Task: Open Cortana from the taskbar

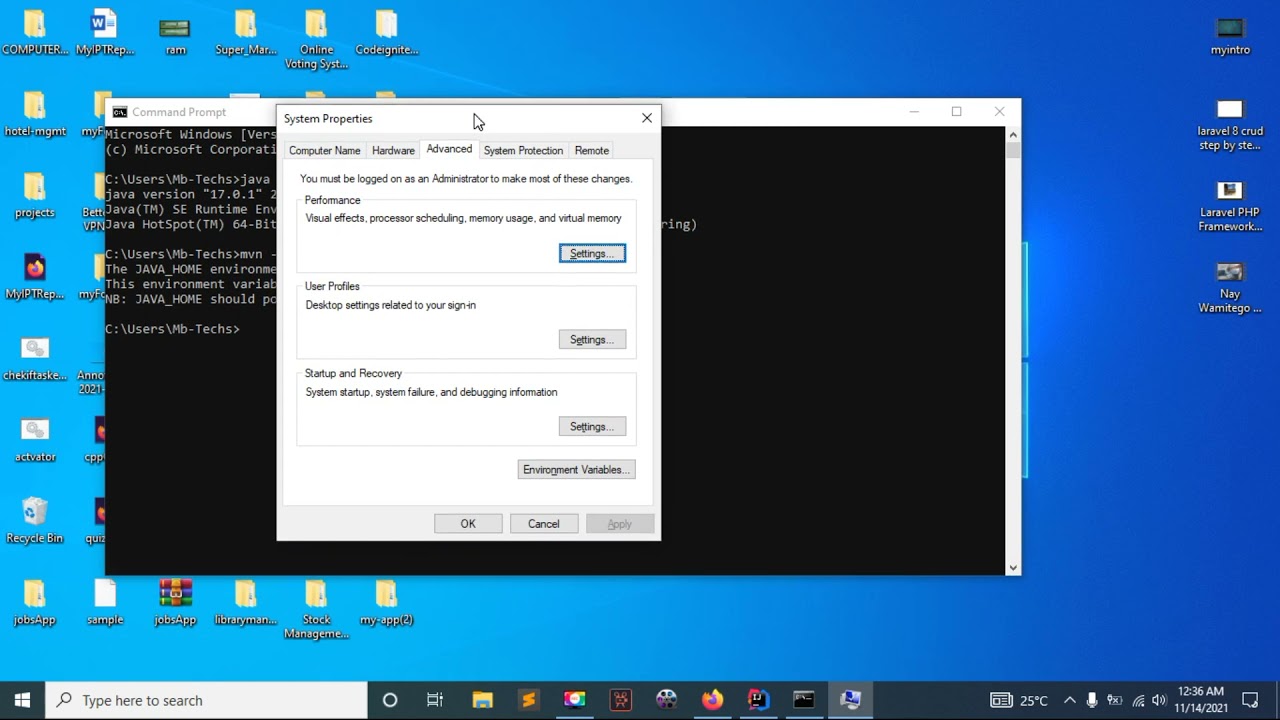Action: pos(390,700)
